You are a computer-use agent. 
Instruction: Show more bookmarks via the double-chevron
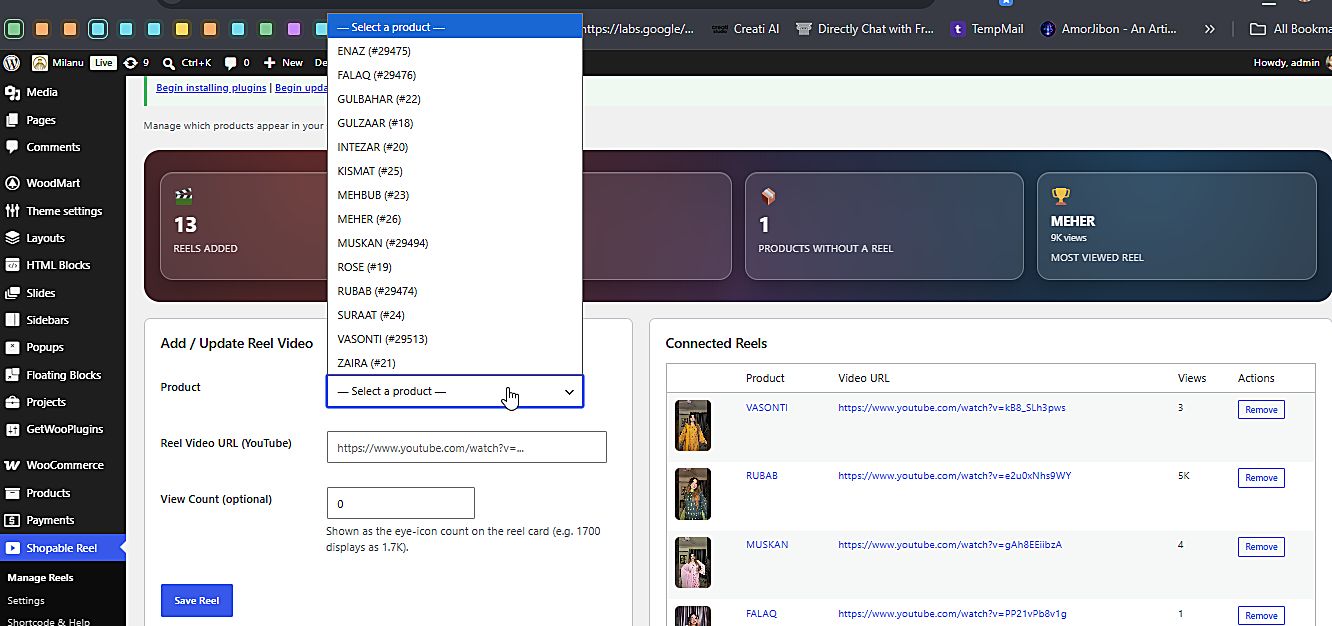point(1210,29)
